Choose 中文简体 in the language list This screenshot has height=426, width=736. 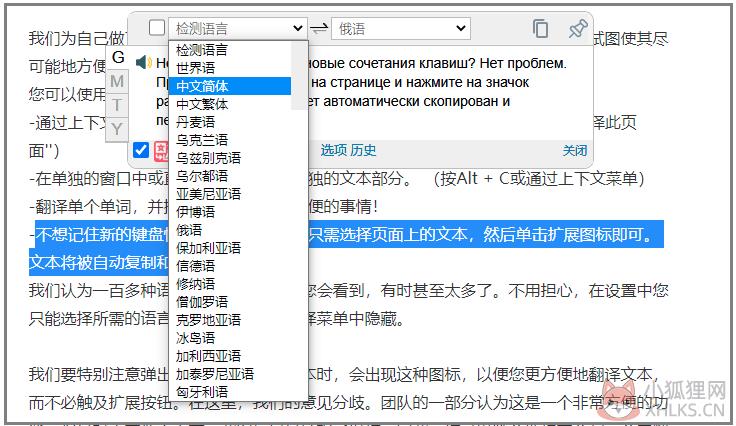point(230,86)
